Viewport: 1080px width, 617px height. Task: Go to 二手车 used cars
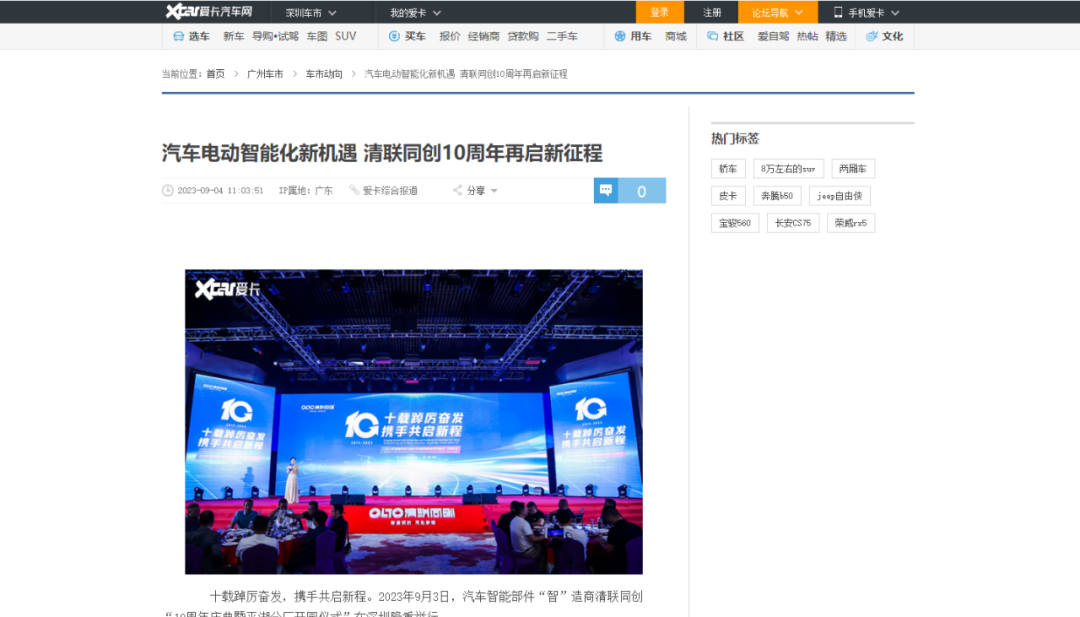(x=562, y=36)
